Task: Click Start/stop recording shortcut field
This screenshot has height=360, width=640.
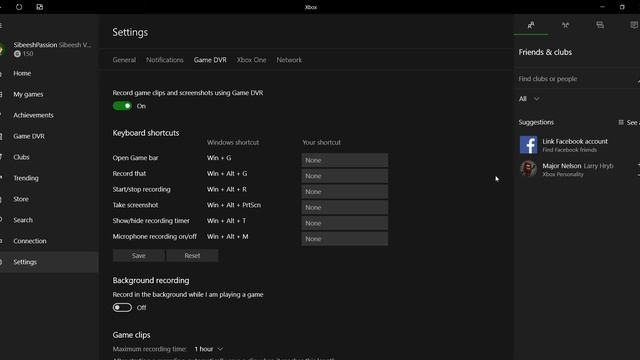Action: click(x=344, y=192)
